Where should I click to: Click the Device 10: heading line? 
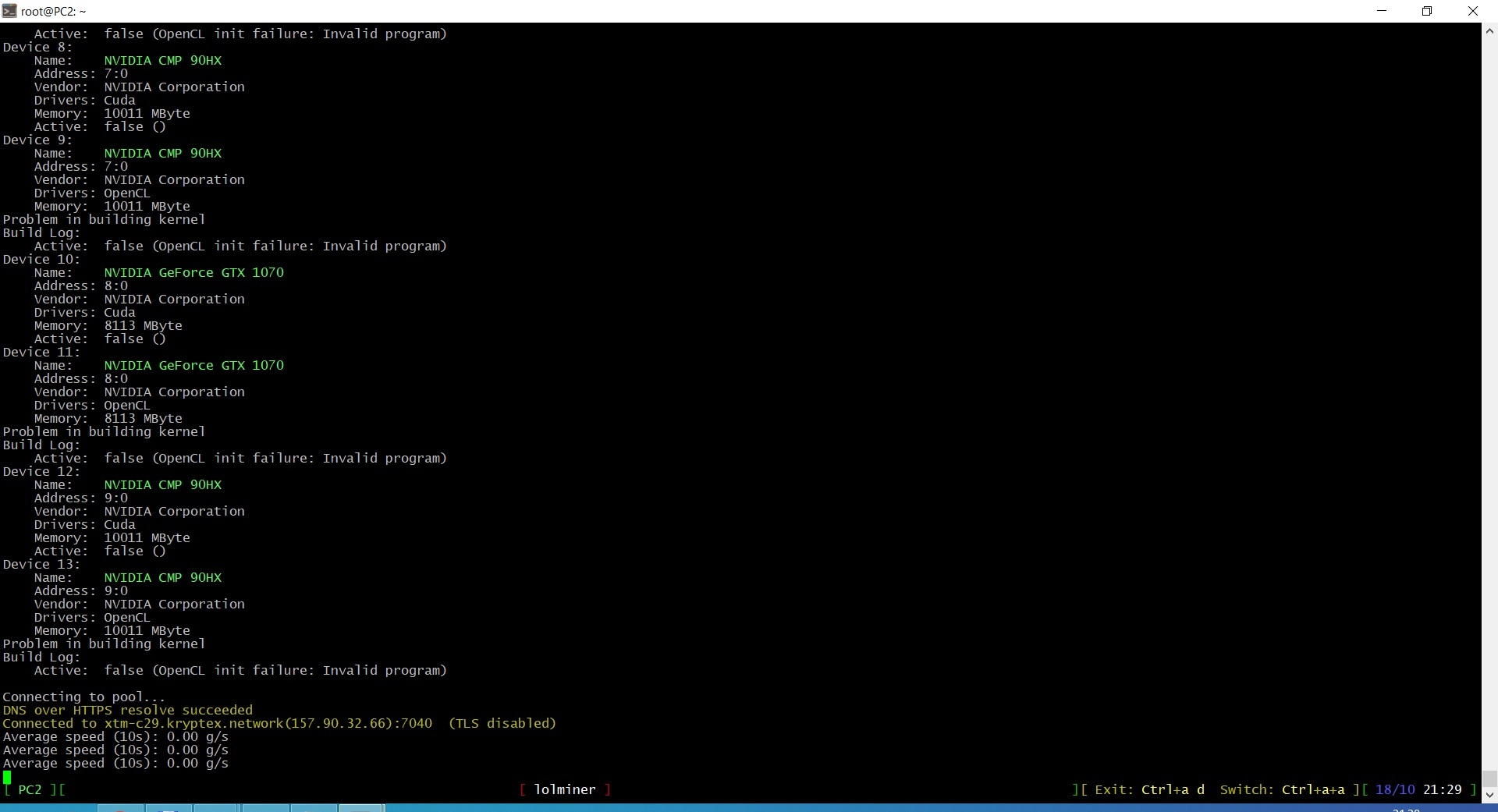coord(41,260)
